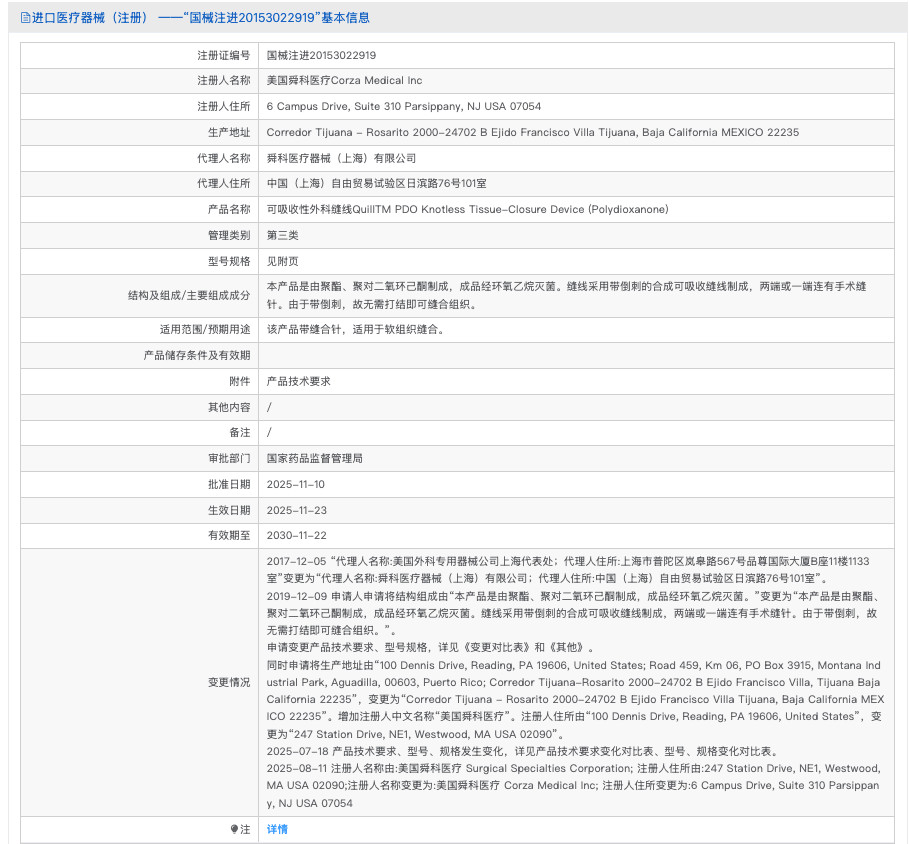Open the 详情 link
This screenshot has width=909, height=844.
277,829
